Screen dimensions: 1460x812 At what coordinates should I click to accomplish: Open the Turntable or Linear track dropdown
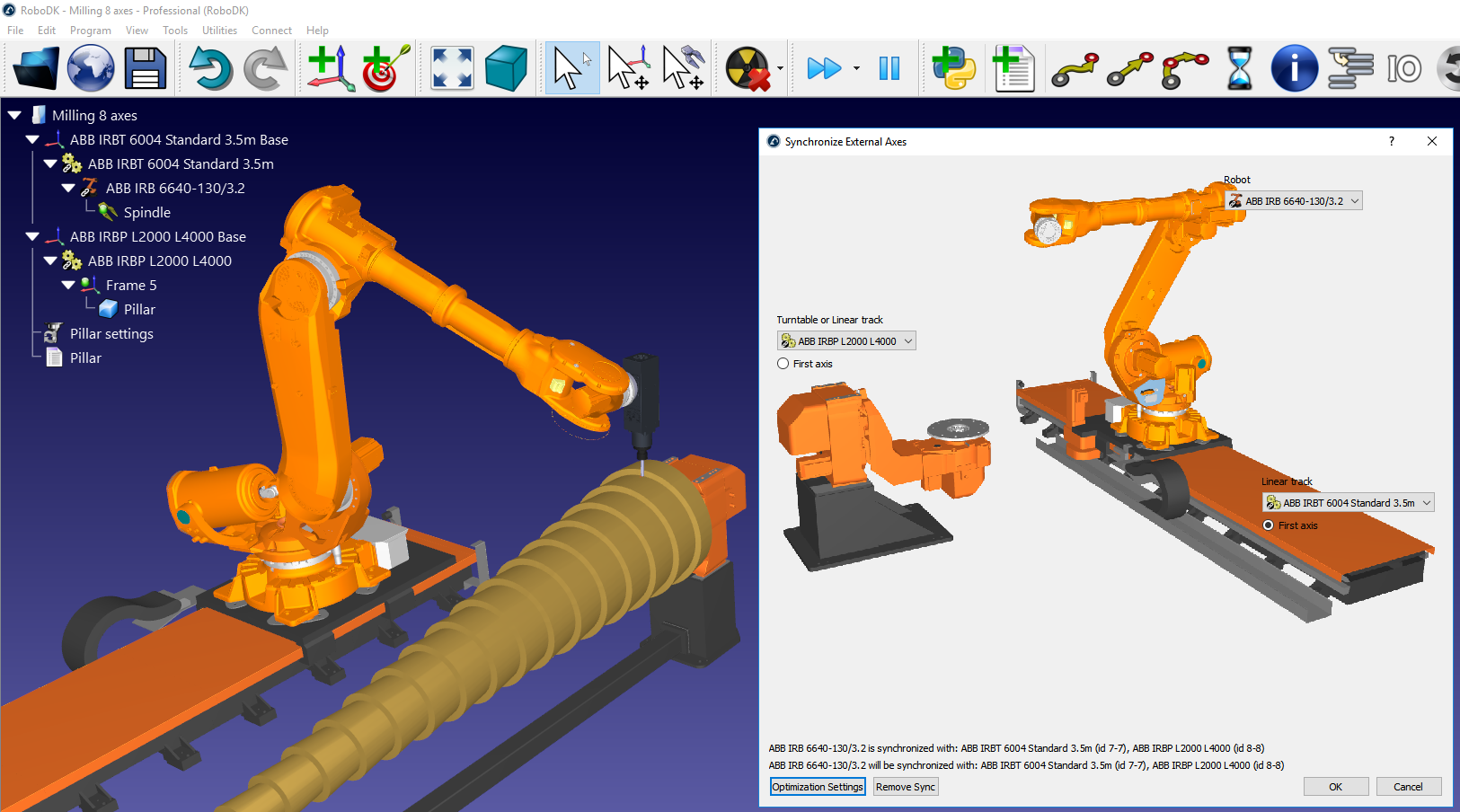point(846,341)
